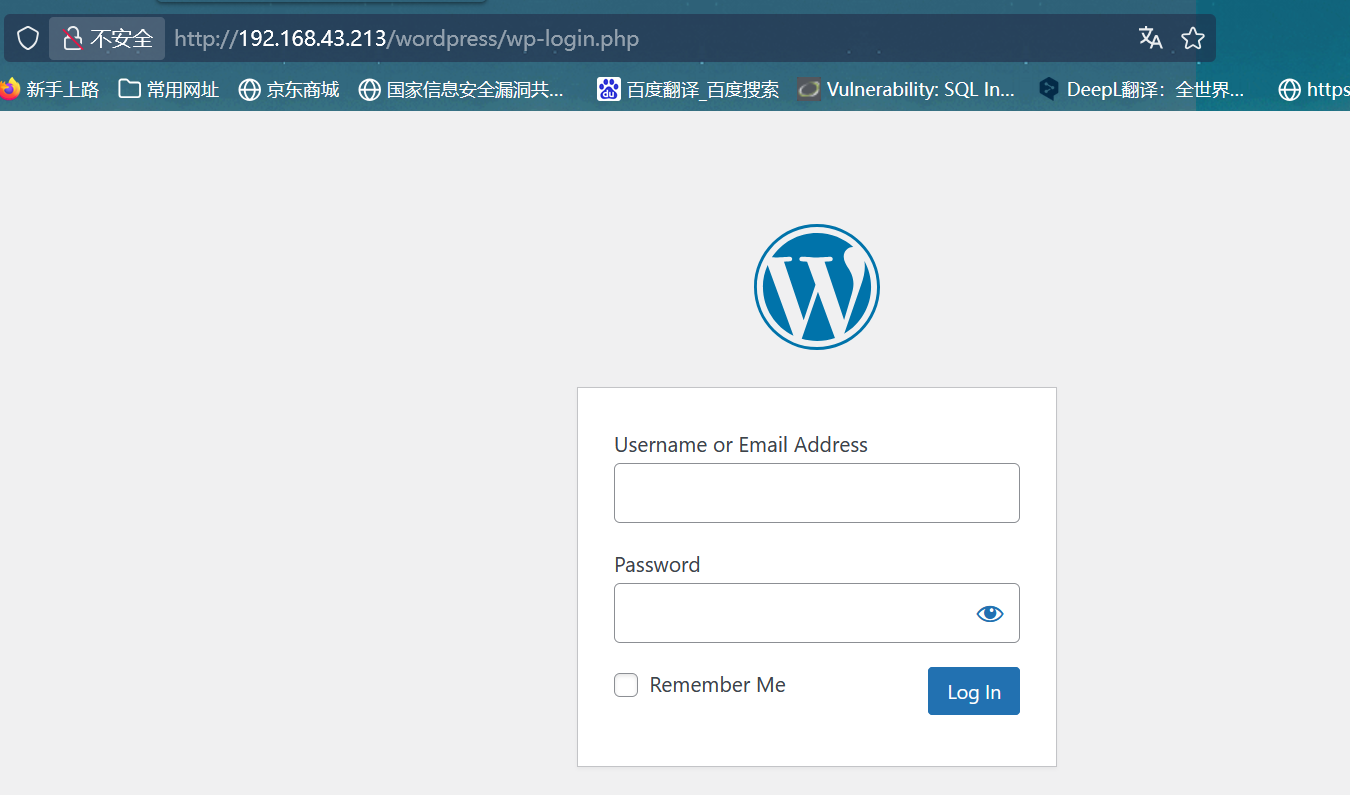Focus the Password input field
The height and width of the screenshot is (795, 1350).
point(817,613)
